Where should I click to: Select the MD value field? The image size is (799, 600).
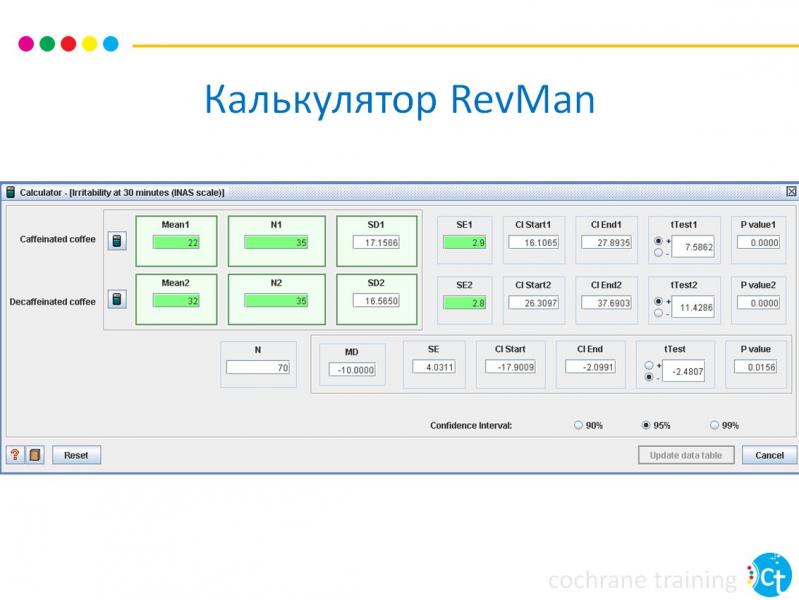[x=351, y=369]
